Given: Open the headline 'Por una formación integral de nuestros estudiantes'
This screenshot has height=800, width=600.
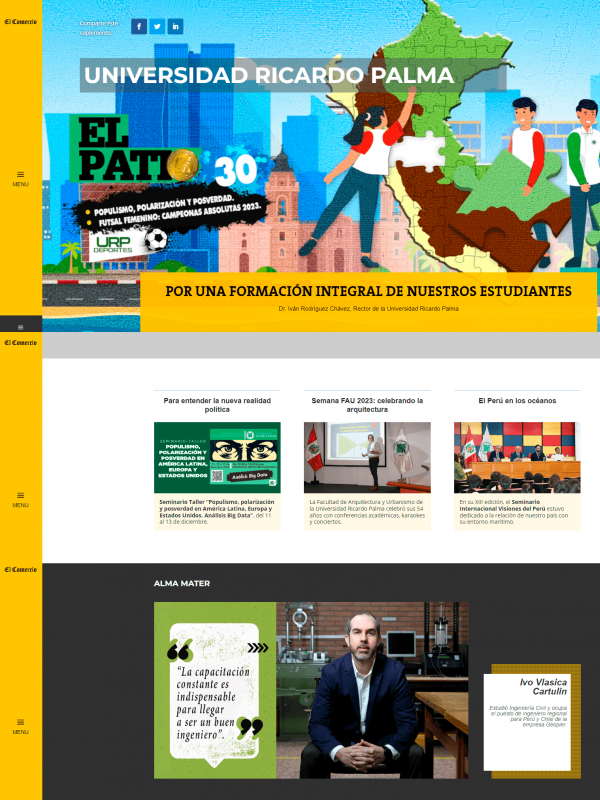Looking at the screenshot, I should pos(368,291).
